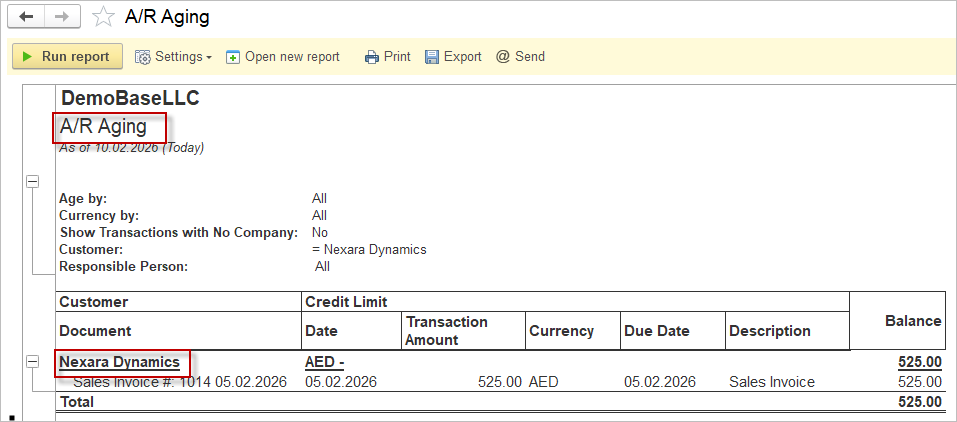957x422 pixels.
Task: Click the Export disk icon
Action: coord(432,57)
